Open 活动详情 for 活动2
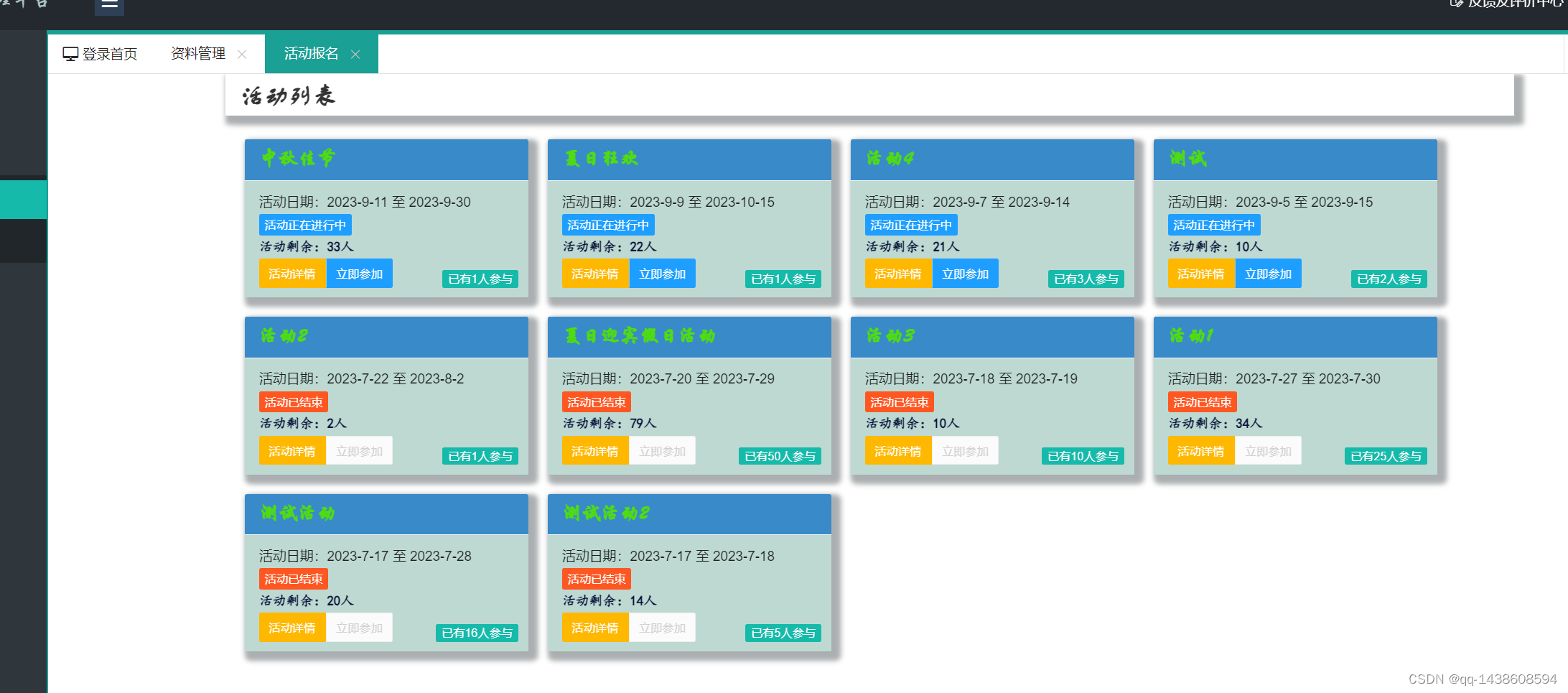 point(292,451)
